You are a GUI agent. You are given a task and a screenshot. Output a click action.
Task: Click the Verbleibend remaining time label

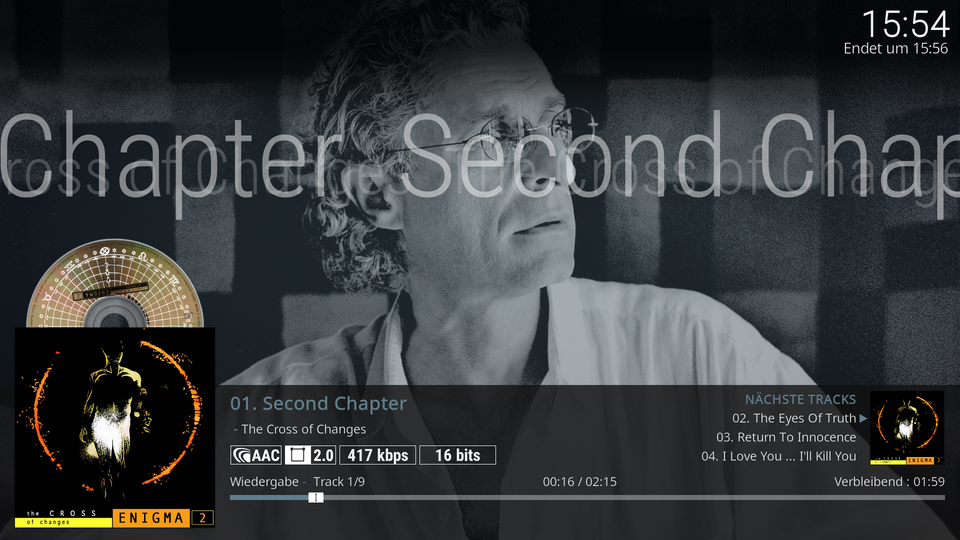coord(889,482)
